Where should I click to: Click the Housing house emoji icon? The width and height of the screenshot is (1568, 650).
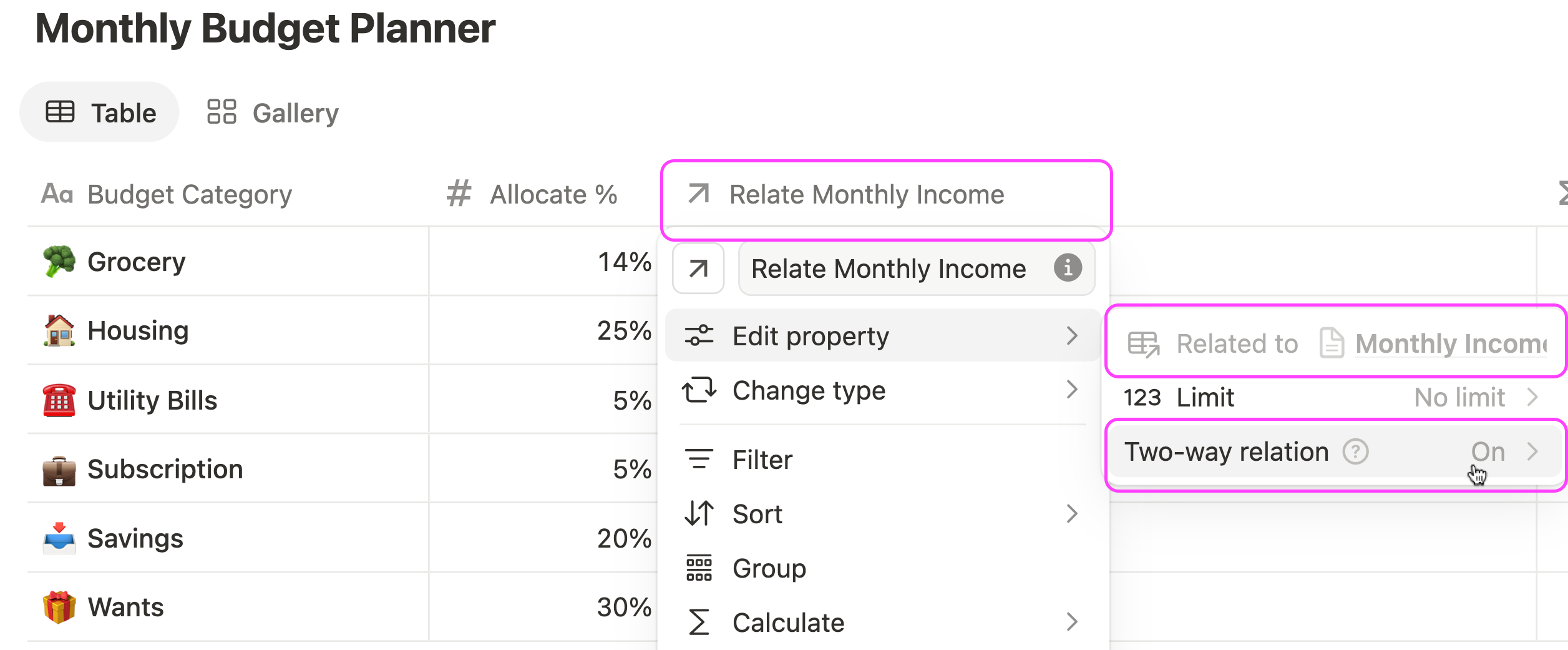tap(59, 330)
